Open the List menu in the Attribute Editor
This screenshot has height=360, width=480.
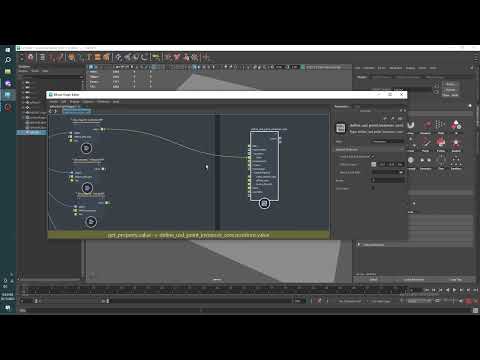pyautogui.click(x=357, y=68)
